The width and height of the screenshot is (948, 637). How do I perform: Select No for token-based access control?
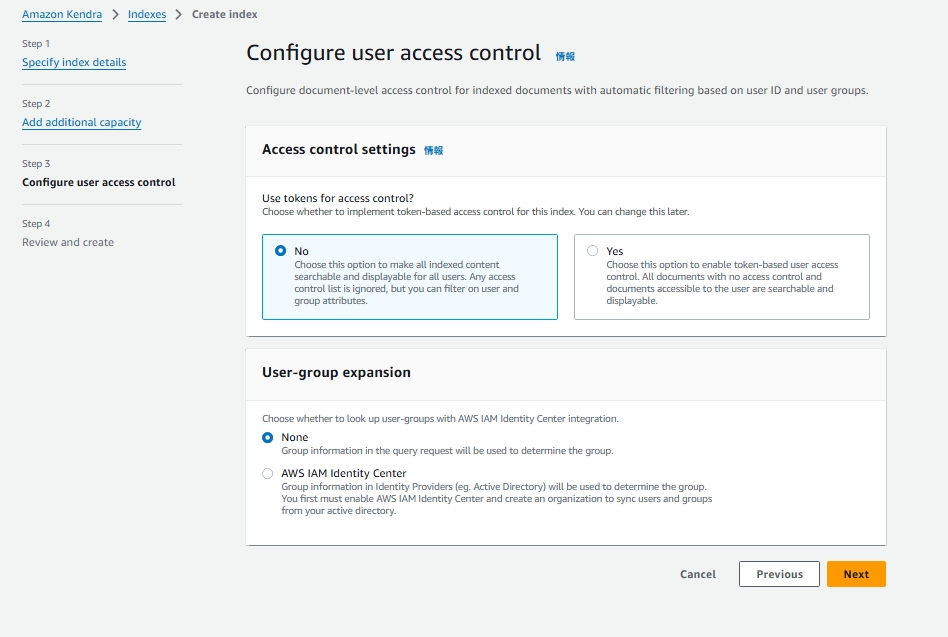(280, 251)
